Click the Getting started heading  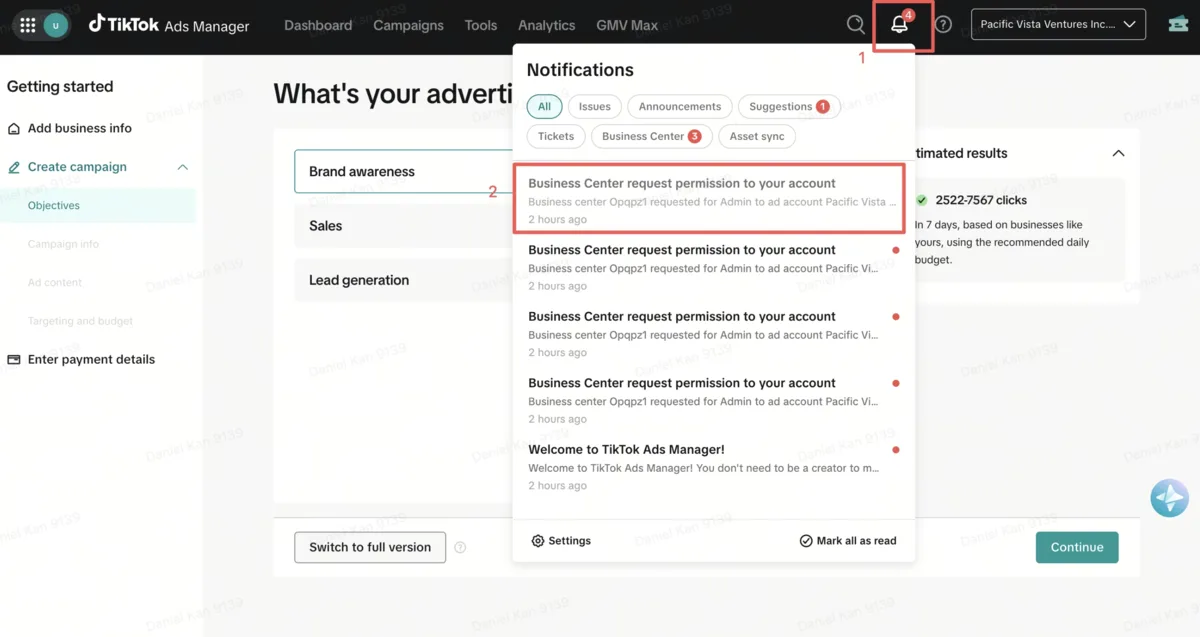click(60, 87)
